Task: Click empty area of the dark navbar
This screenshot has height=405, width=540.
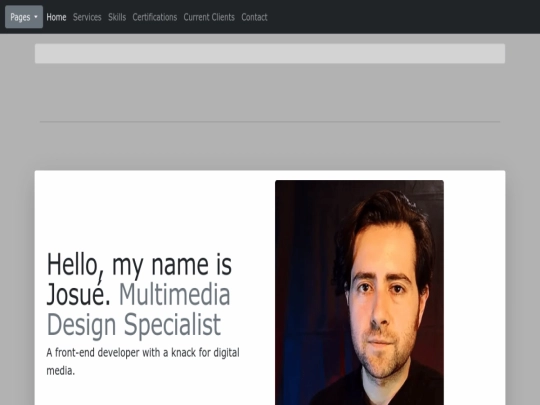Action: click(403, 17)
